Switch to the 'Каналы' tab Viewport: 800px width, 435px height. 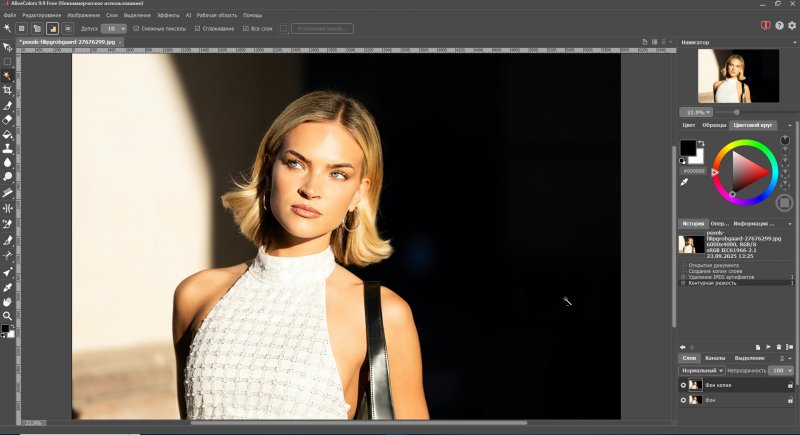(x=715, y=359)
